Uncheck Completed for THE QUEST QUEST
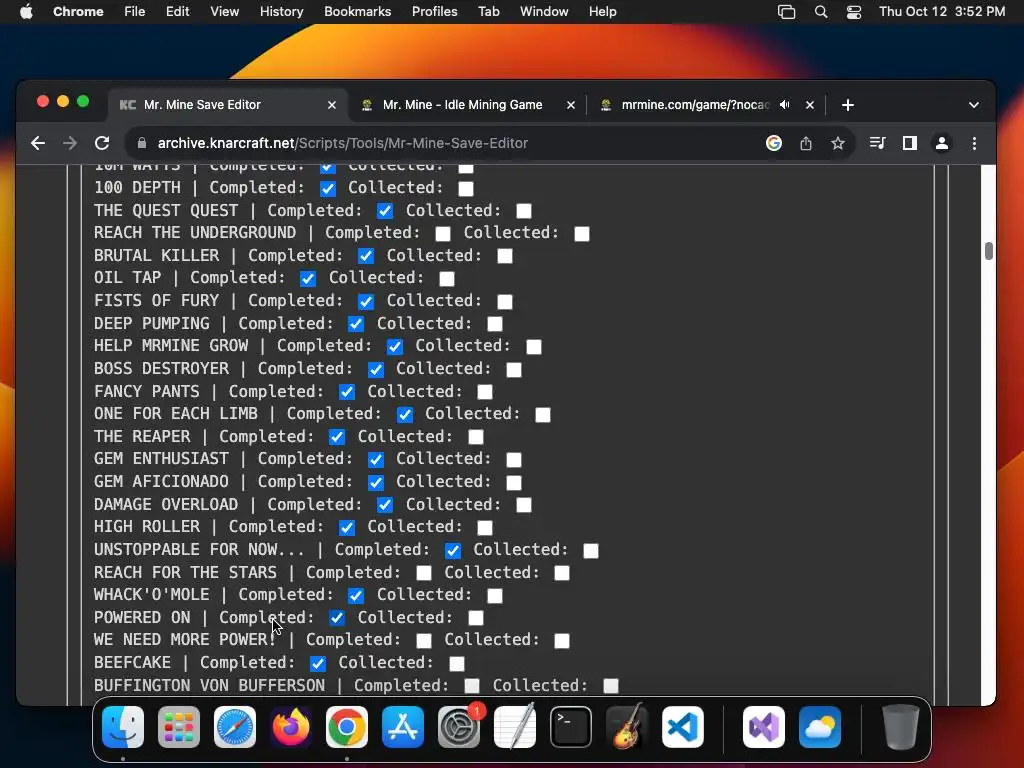Viewport: 1024px width, 768px height. pos(385,211)
